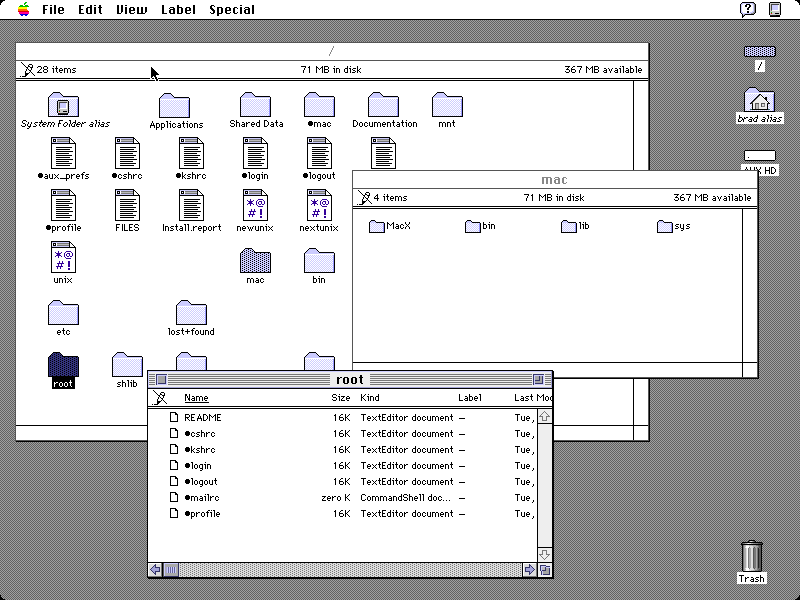Select the A/UX HD disk icon
The height and width of the screenshot is (600, 800).
pos(760,156)
